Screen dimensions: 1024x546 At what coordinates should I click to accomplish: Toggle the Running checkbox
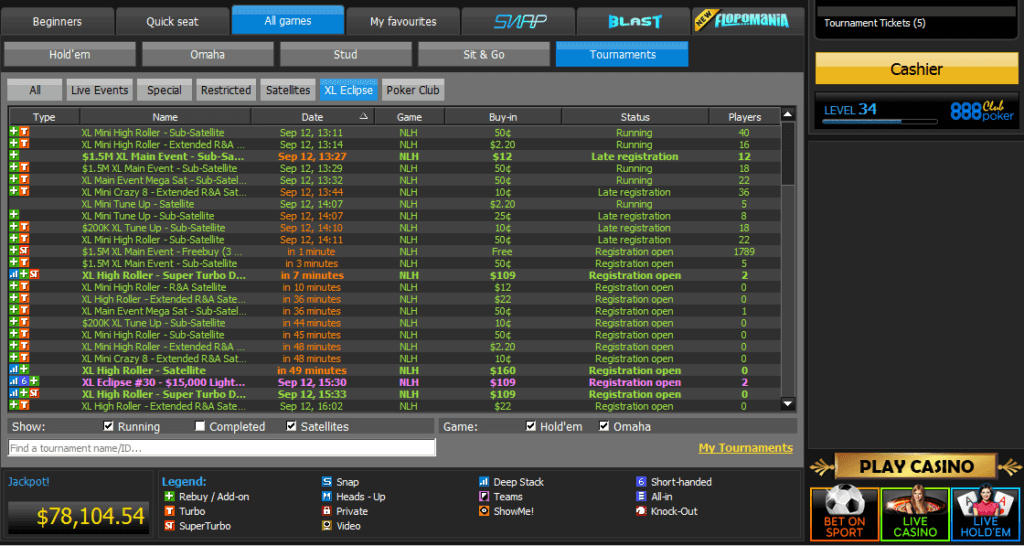[x=108, y=426]
